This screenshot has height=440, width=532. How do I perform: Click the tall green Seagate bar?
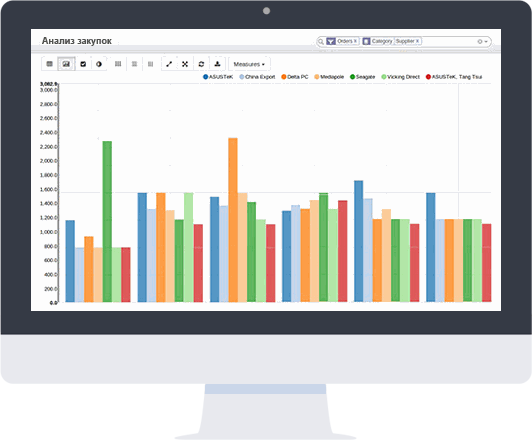click(107, 221)
